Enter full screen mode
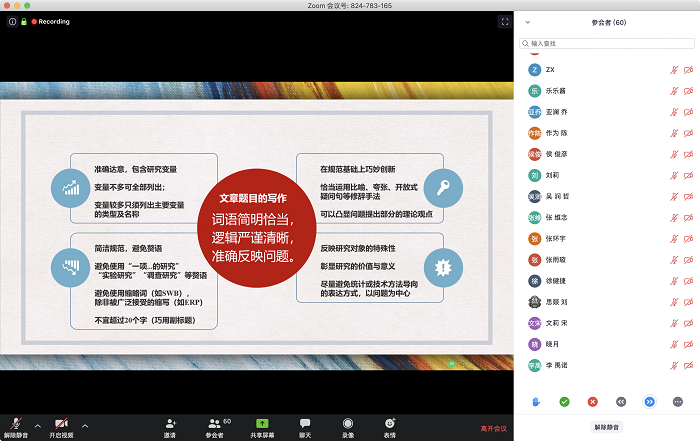 click(x=505, y=21)
